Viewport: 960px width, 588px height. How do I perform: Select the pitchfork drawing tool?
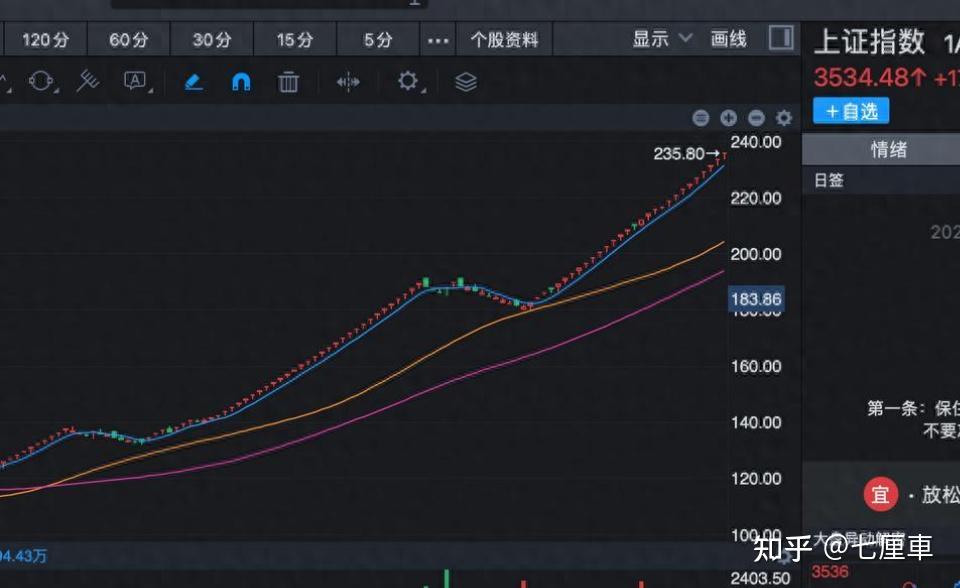[x=87, y=81]
